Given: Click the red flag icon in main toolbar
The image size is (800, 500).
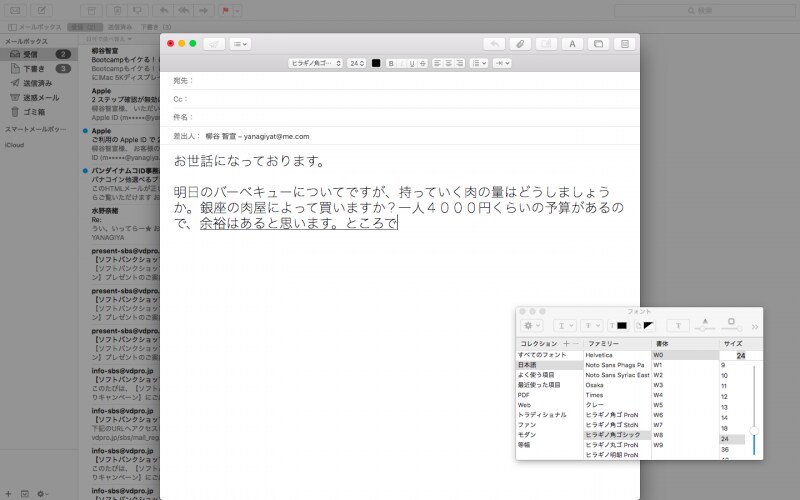Looking at the screenshot, I should point(226,10).
